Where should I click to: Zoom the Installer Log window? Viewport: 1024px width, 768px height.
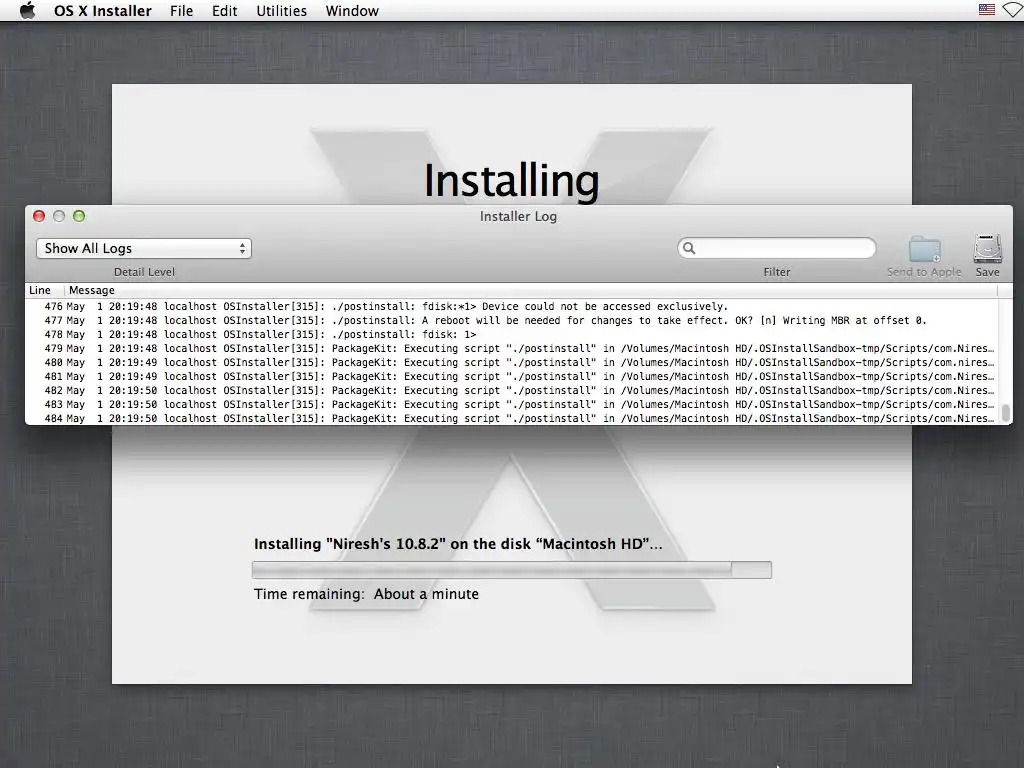(x=79, y=216)
